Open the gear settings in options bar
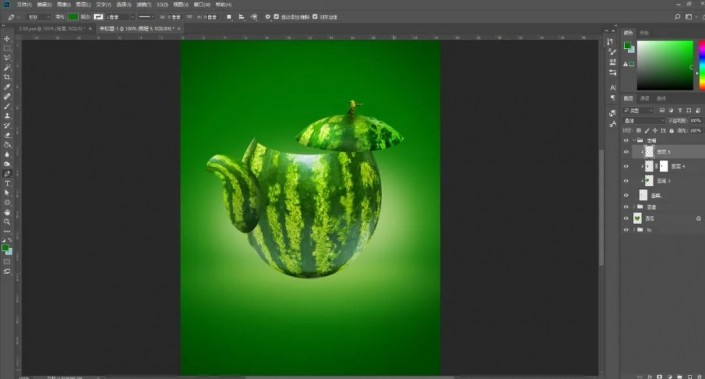Screen dimensions: 705x379 pos(268,17)
